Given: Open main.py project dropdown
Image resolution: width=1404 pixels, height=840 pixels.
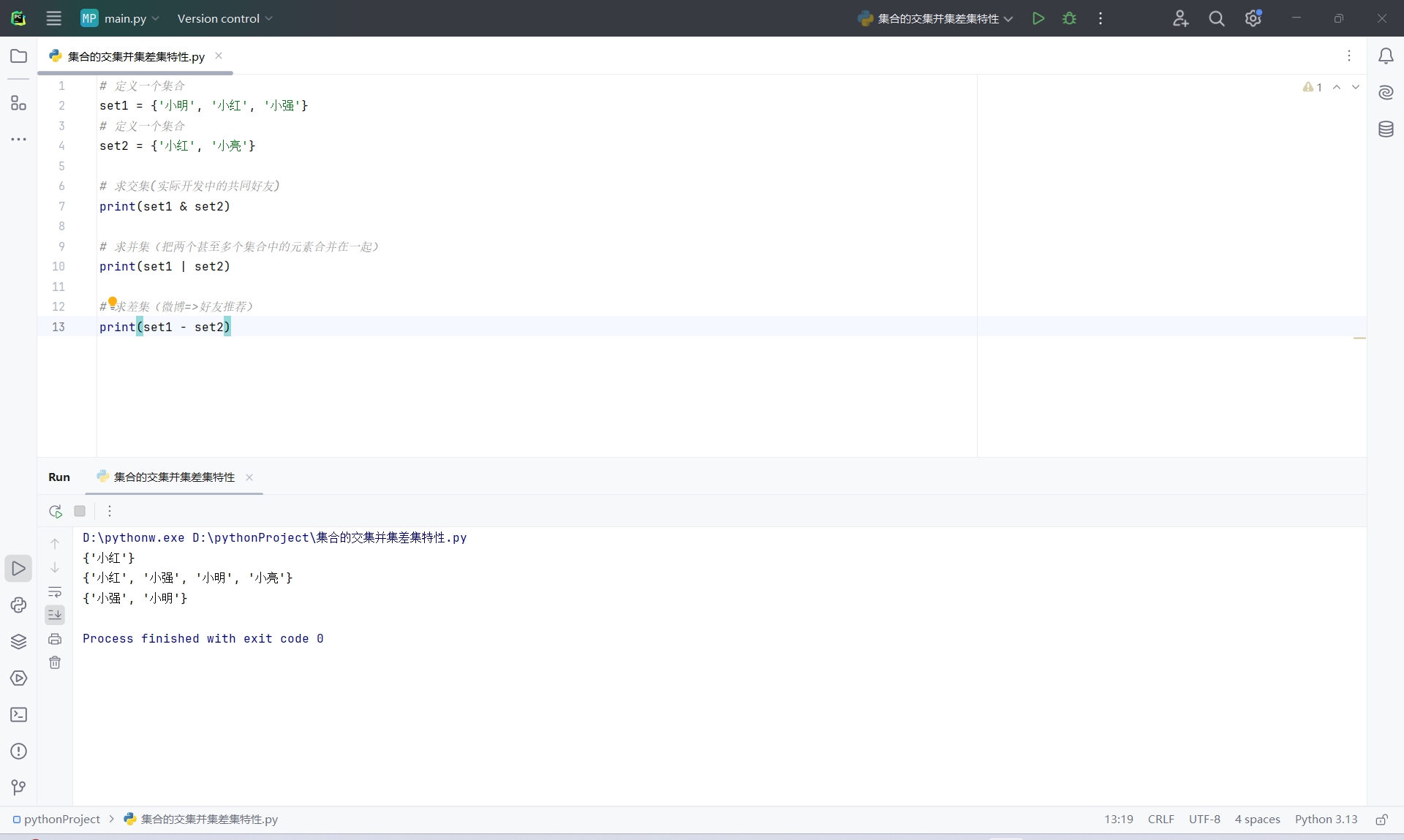Looking at the screenshot, I should (121, 18).
